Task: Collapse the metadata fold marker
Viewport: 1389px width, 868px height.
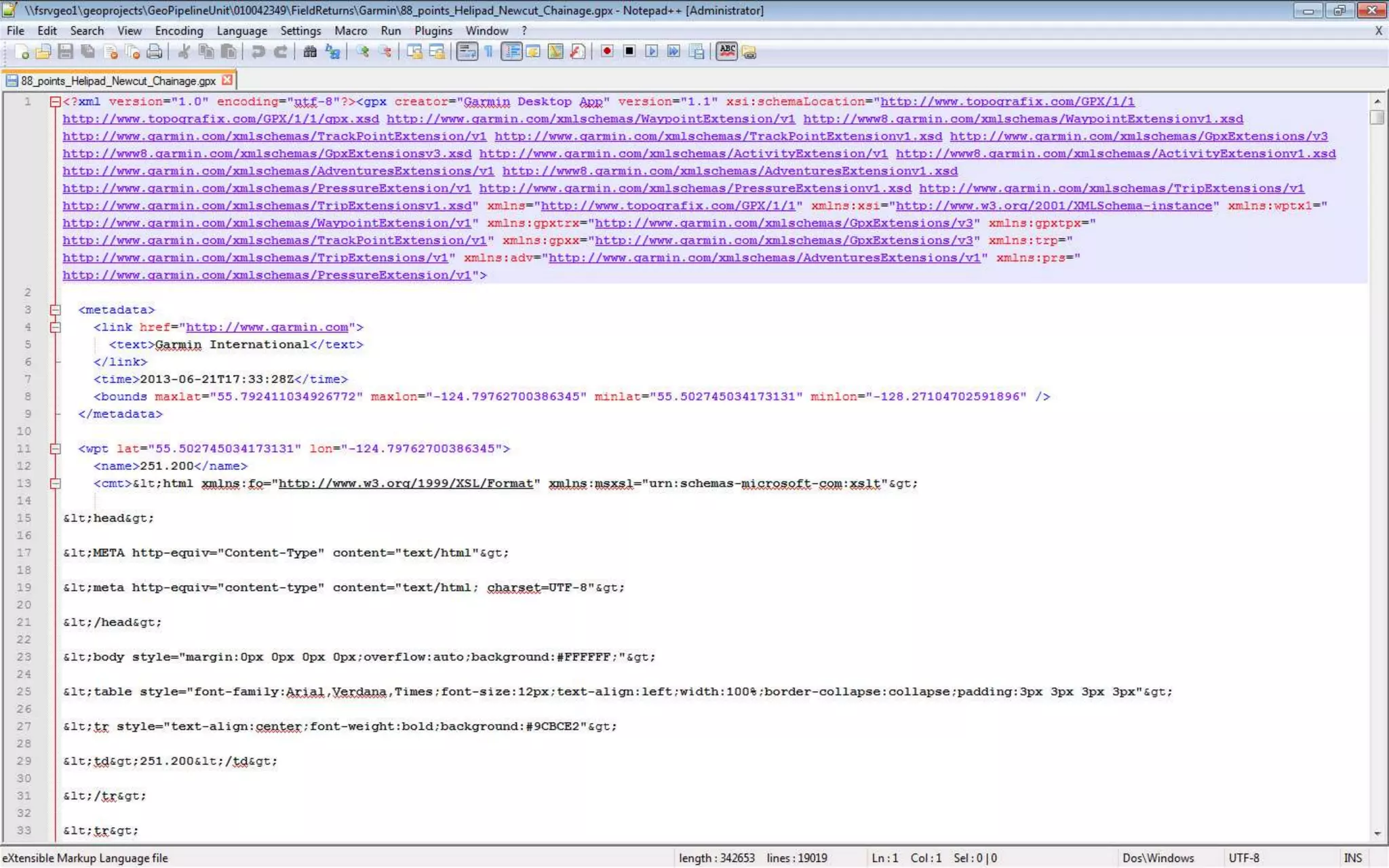Action: tap(56, 310)
